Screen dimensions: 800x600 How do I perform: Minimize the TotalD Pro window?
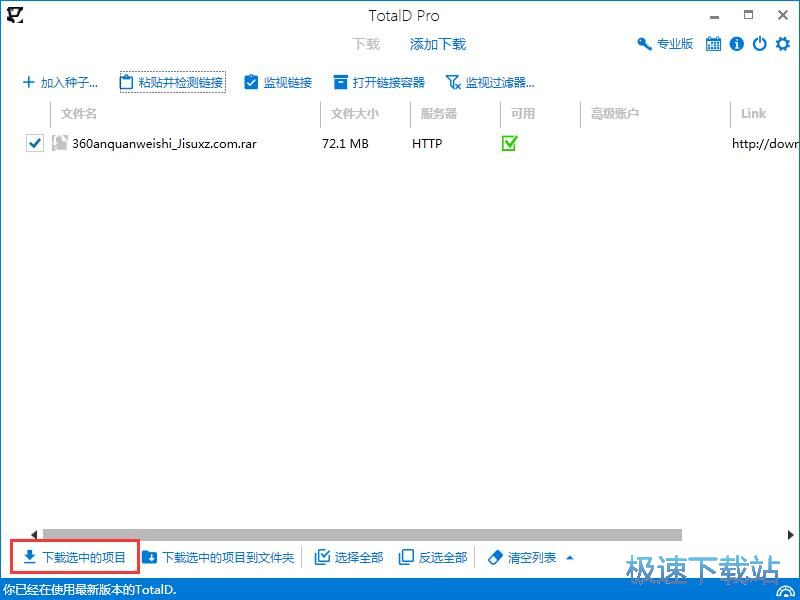pyautogui.click(x=715, y=16)
